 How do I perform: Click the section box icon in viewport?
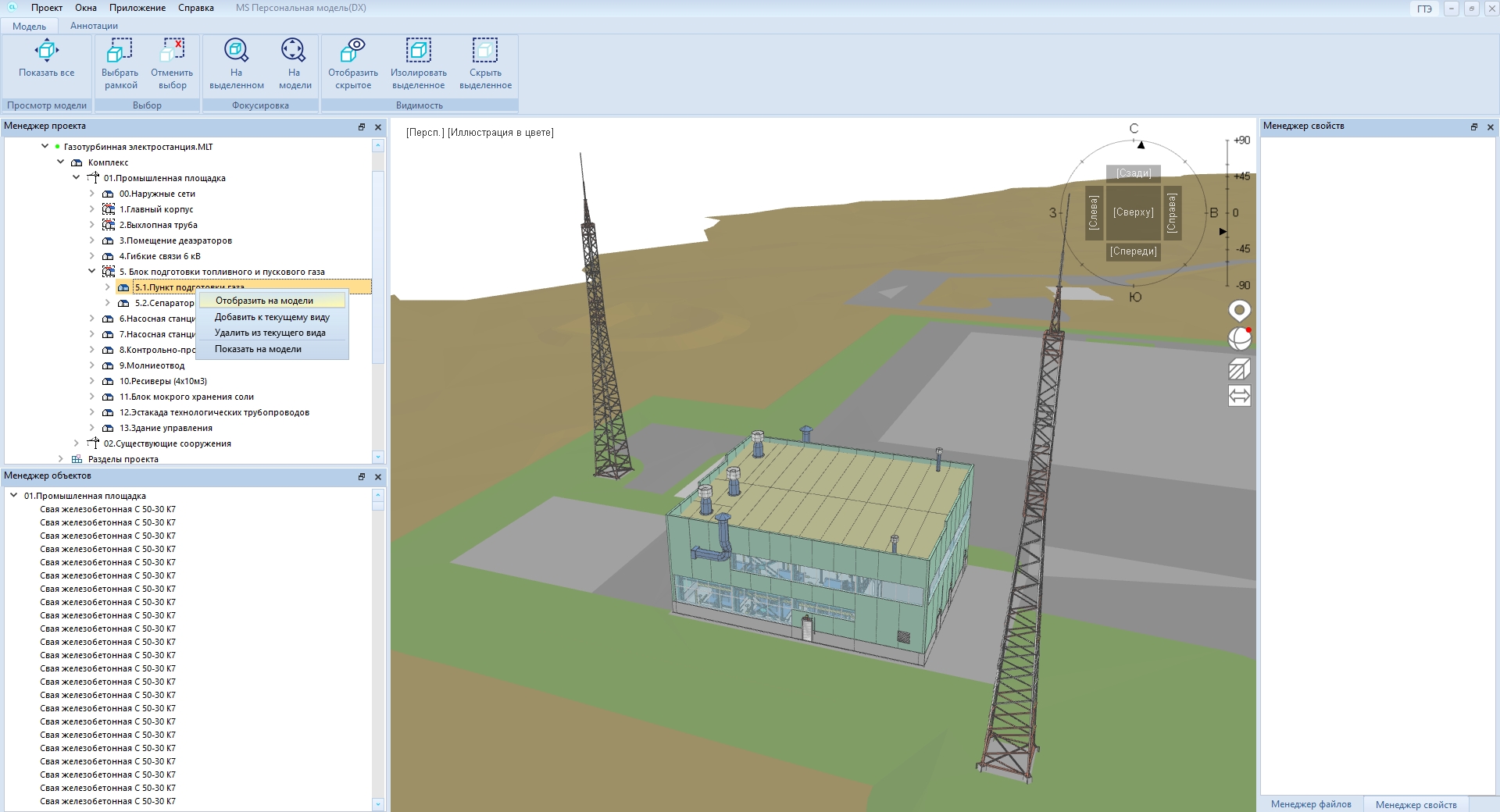(1239, 369)
